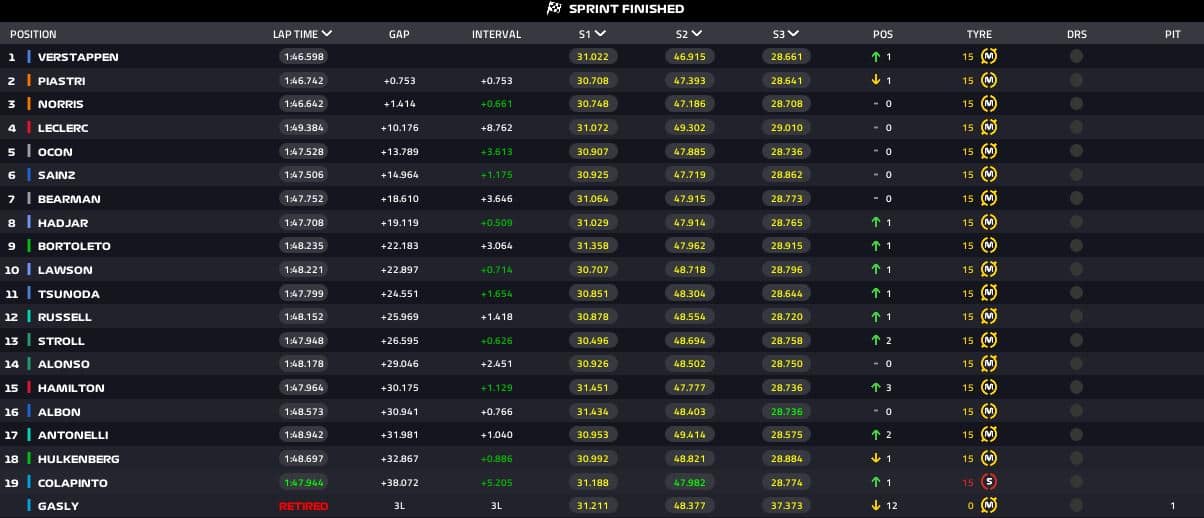Screen dimensions: 1204x518
Task: Click Tsunoda's DRS indicator dot
Action: [x=1076, y=293]
